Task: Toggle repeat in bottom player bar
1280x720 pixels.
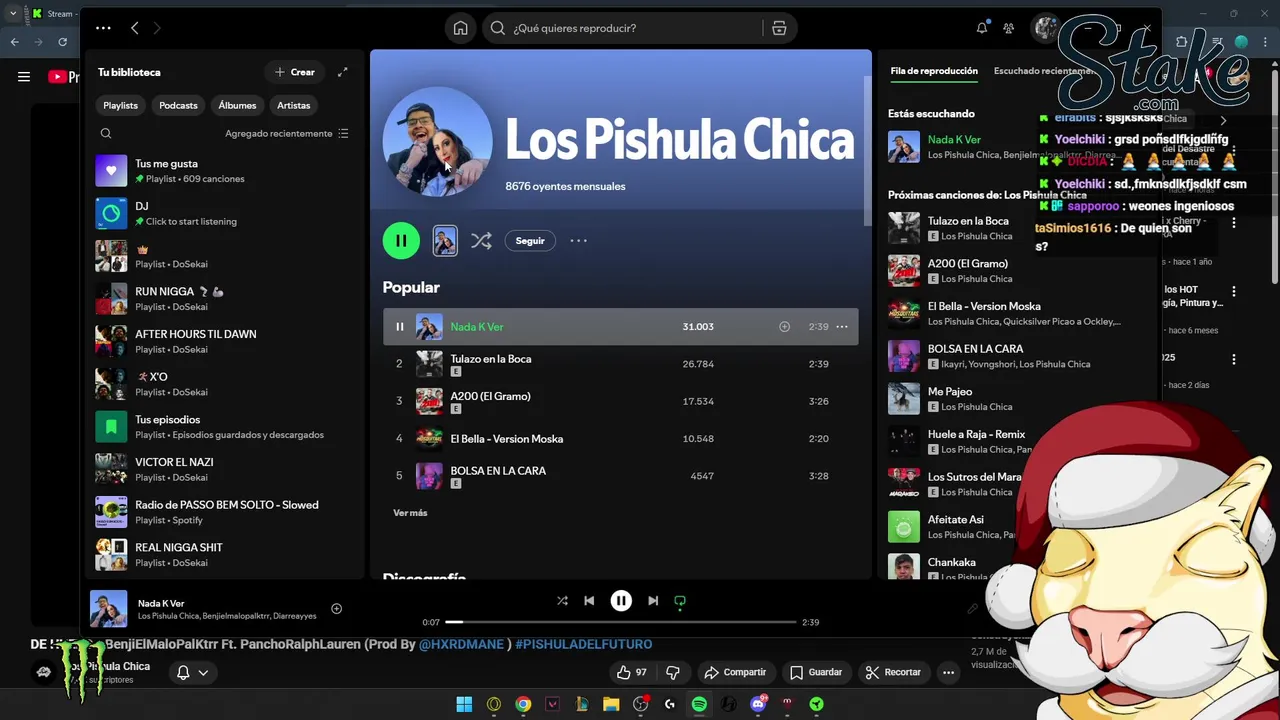Action: click(x=680, y=600)
